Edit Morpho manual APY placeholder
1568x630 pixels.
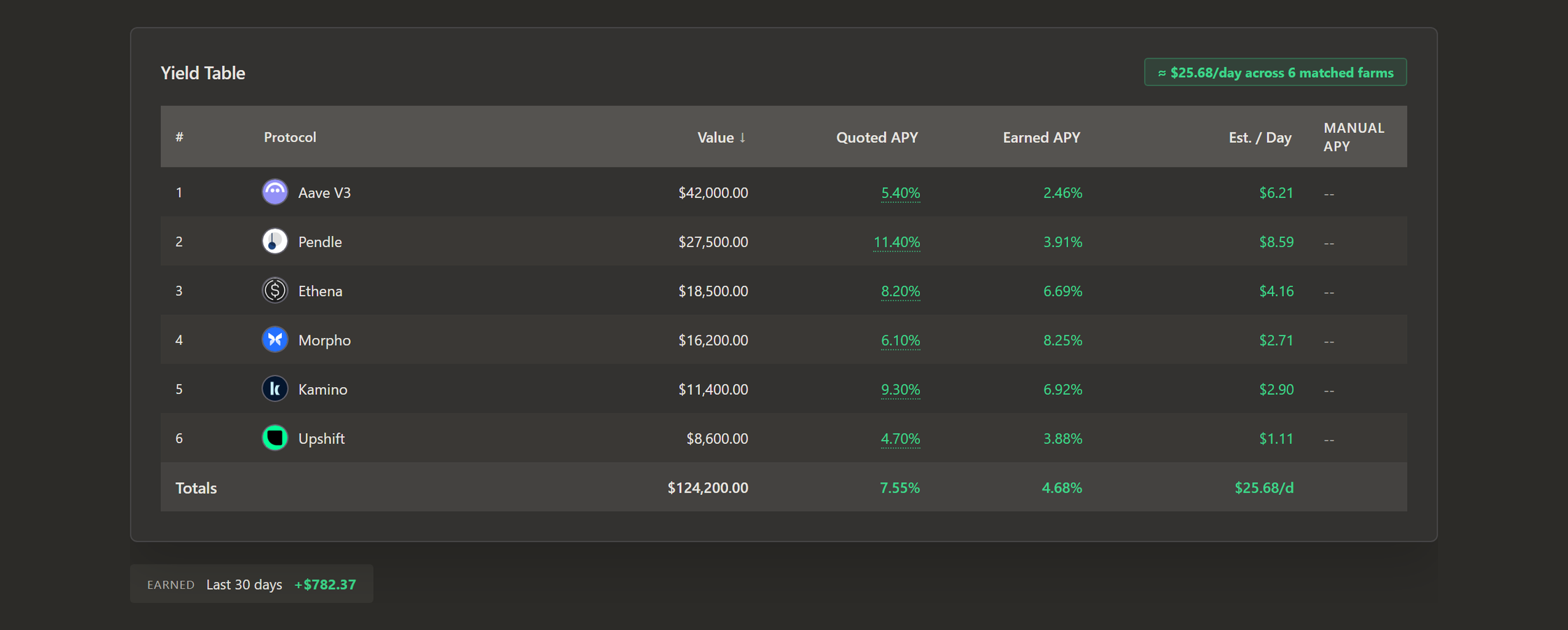click(x=1329, y=341)
